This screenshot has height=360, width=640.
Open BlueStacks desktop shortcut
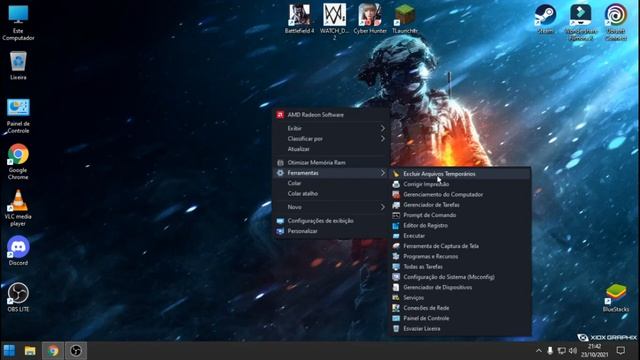616,298
